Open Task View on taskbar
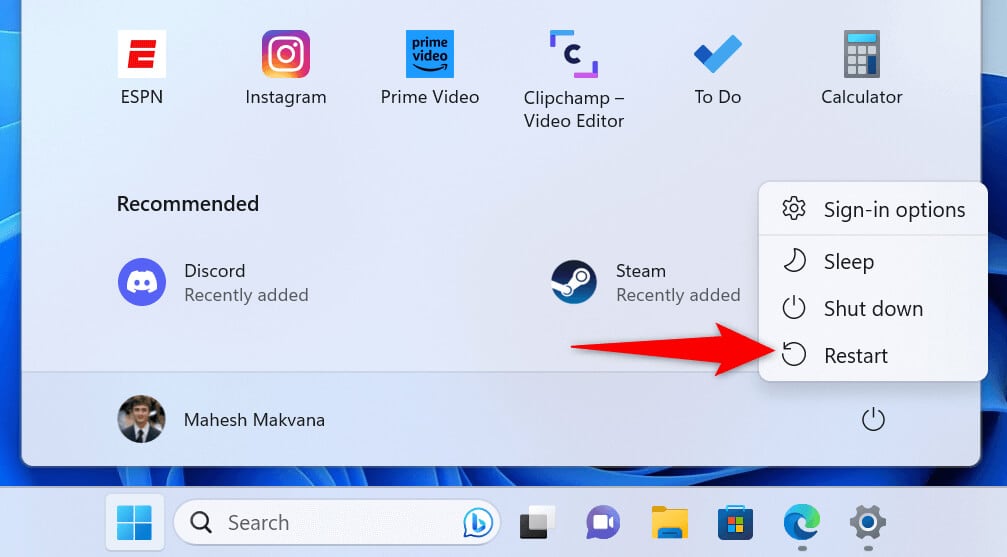Screen dimensions: 1007x557 pos(537,522)
